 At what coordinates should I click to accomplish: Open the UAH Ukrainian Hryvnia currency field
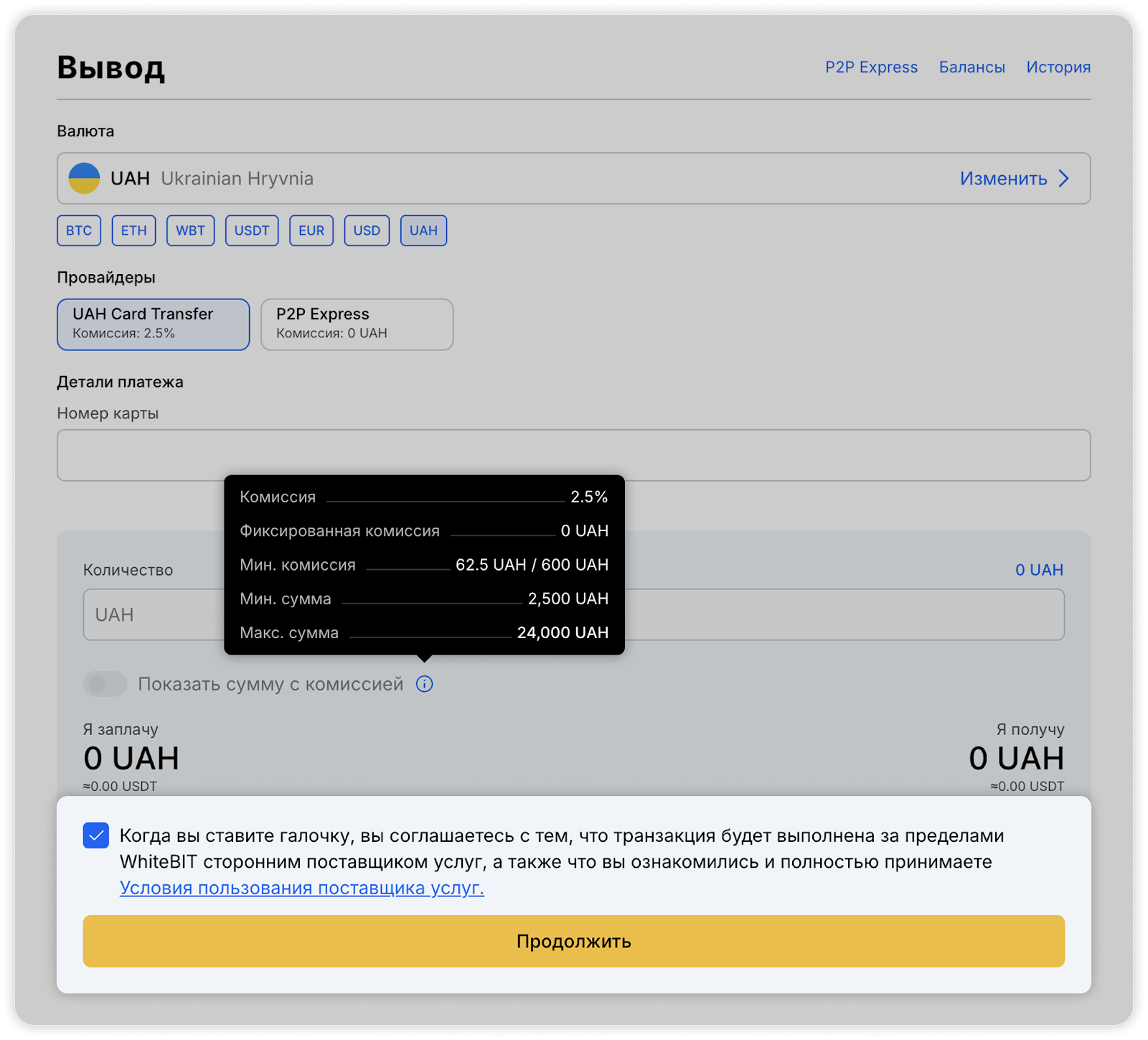[x=502, y=179]
